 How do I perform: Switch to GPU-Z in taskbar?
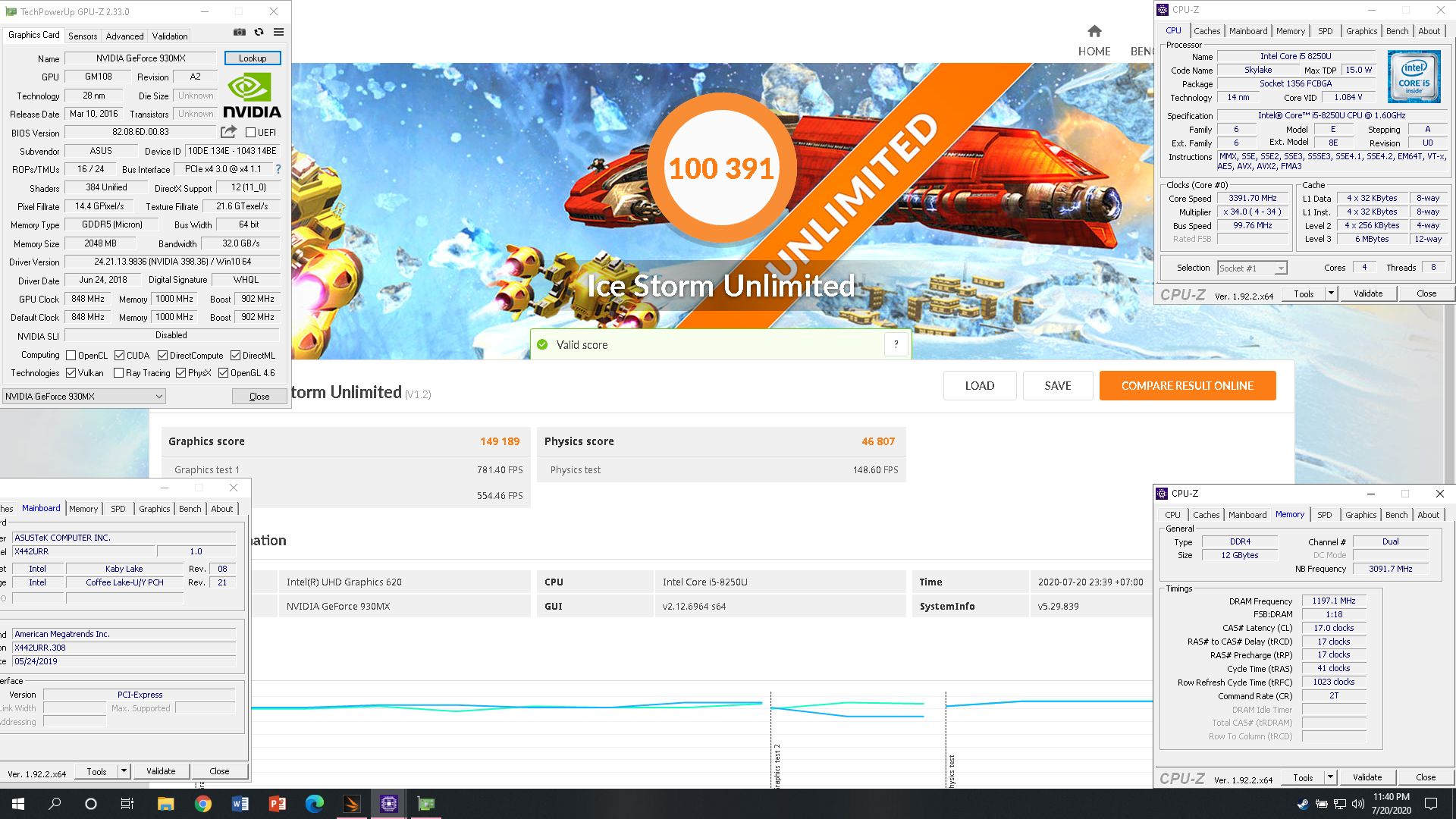pos(426,804)
